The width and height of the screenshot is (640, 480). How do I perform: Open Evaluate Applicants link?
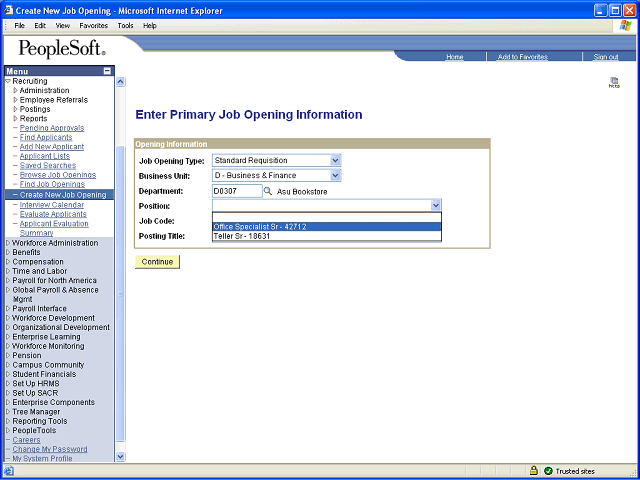53,214
